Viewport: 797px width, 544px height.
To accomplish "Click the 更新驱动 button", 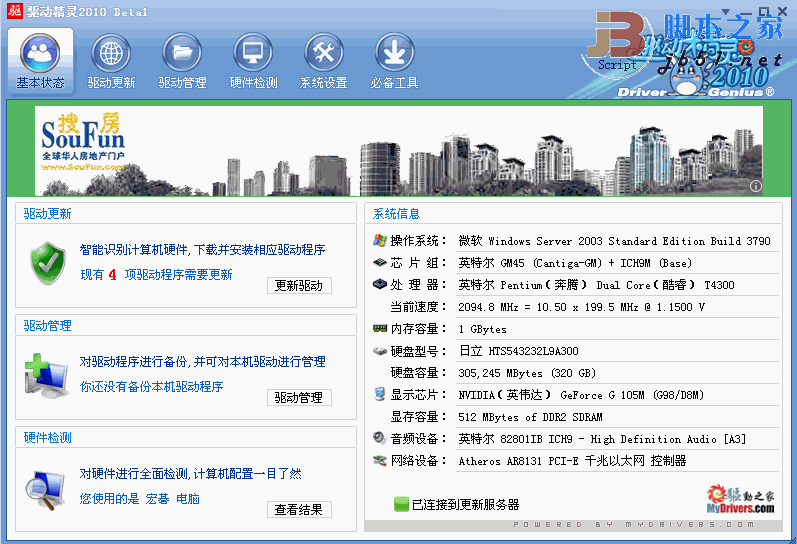I will (x=299, y=285).
